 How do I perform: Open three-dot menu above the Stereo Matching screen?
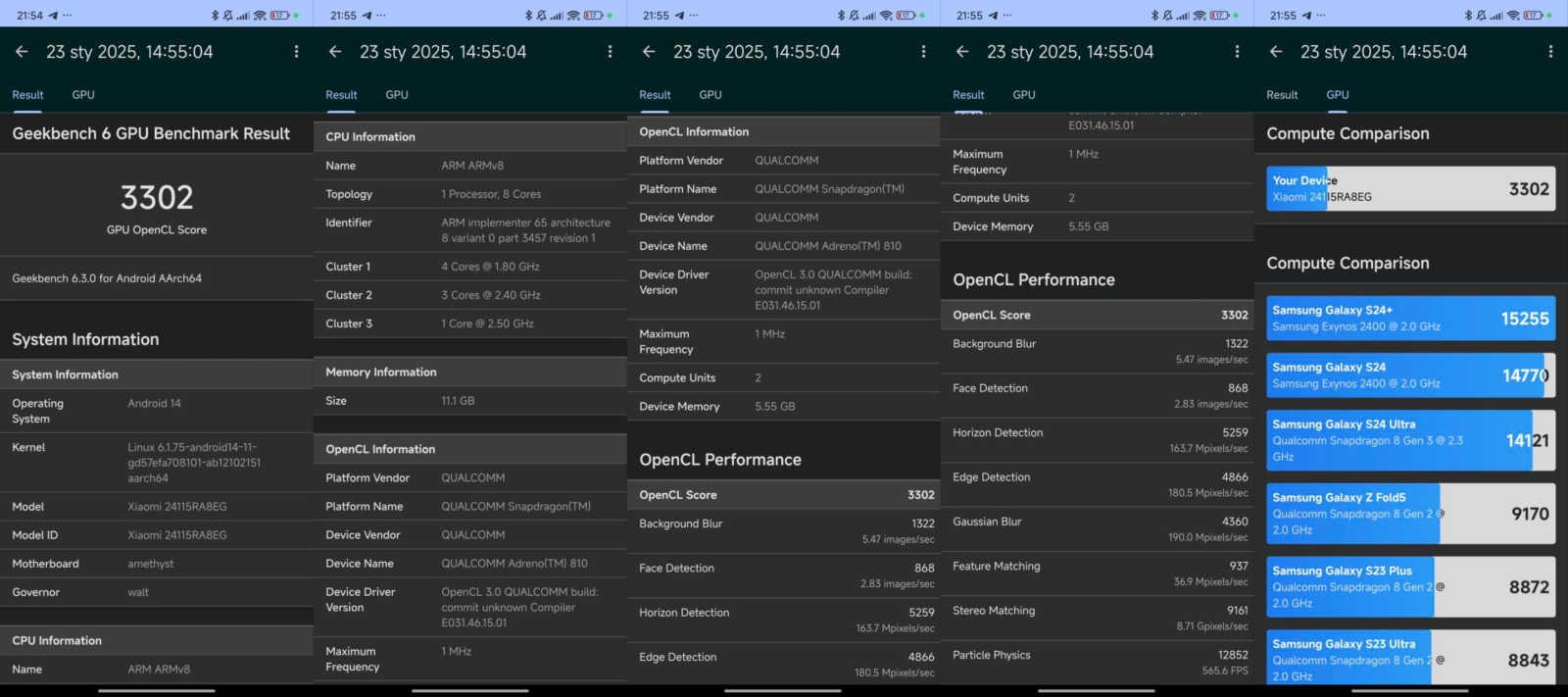(x=1237, y=52)
